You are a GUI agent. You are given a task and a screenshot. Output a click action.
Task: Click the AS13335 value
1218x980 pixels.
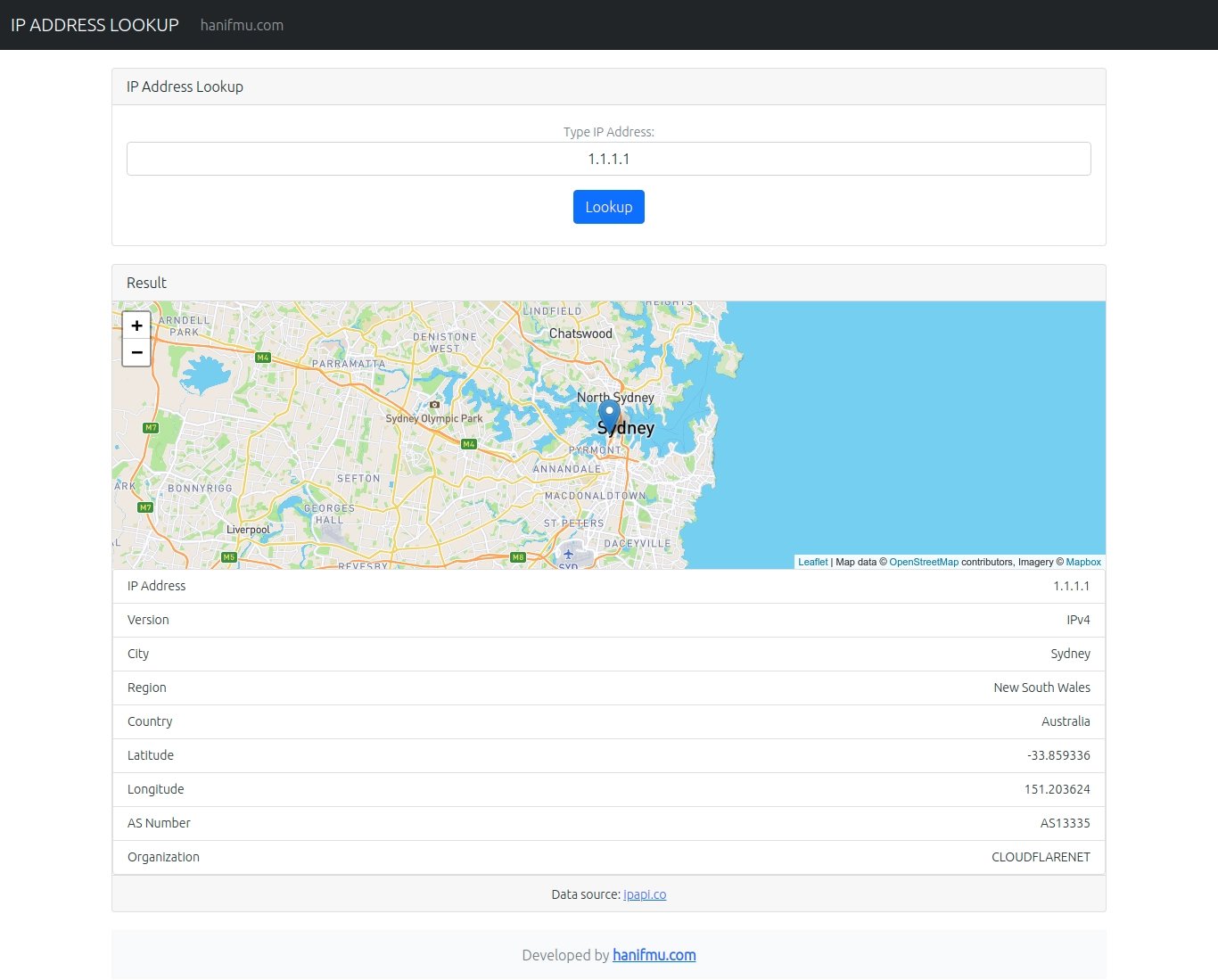click(x=1066, y=823)
